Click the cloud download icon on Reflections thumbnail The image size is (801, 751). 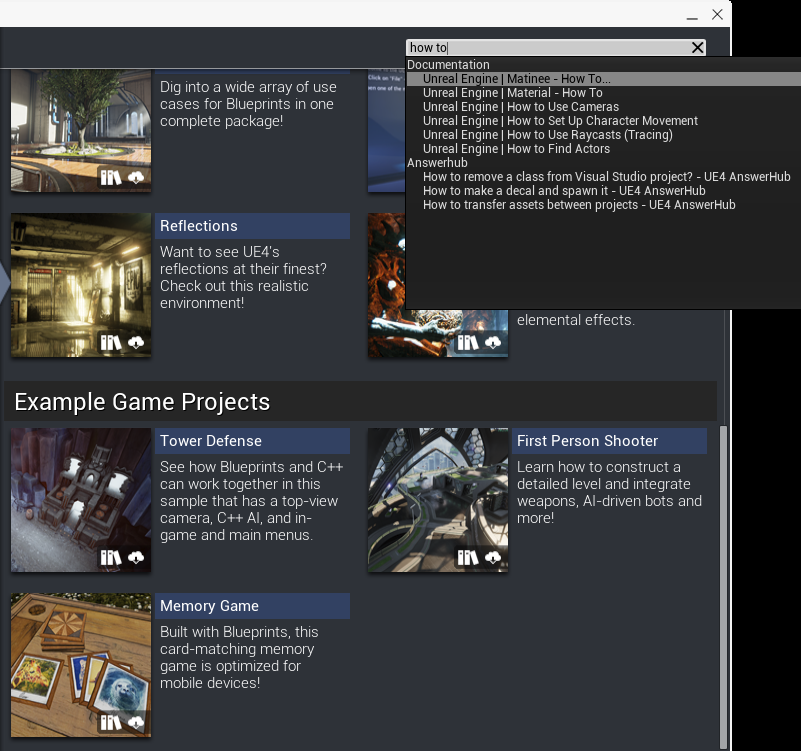coord(136,342)
